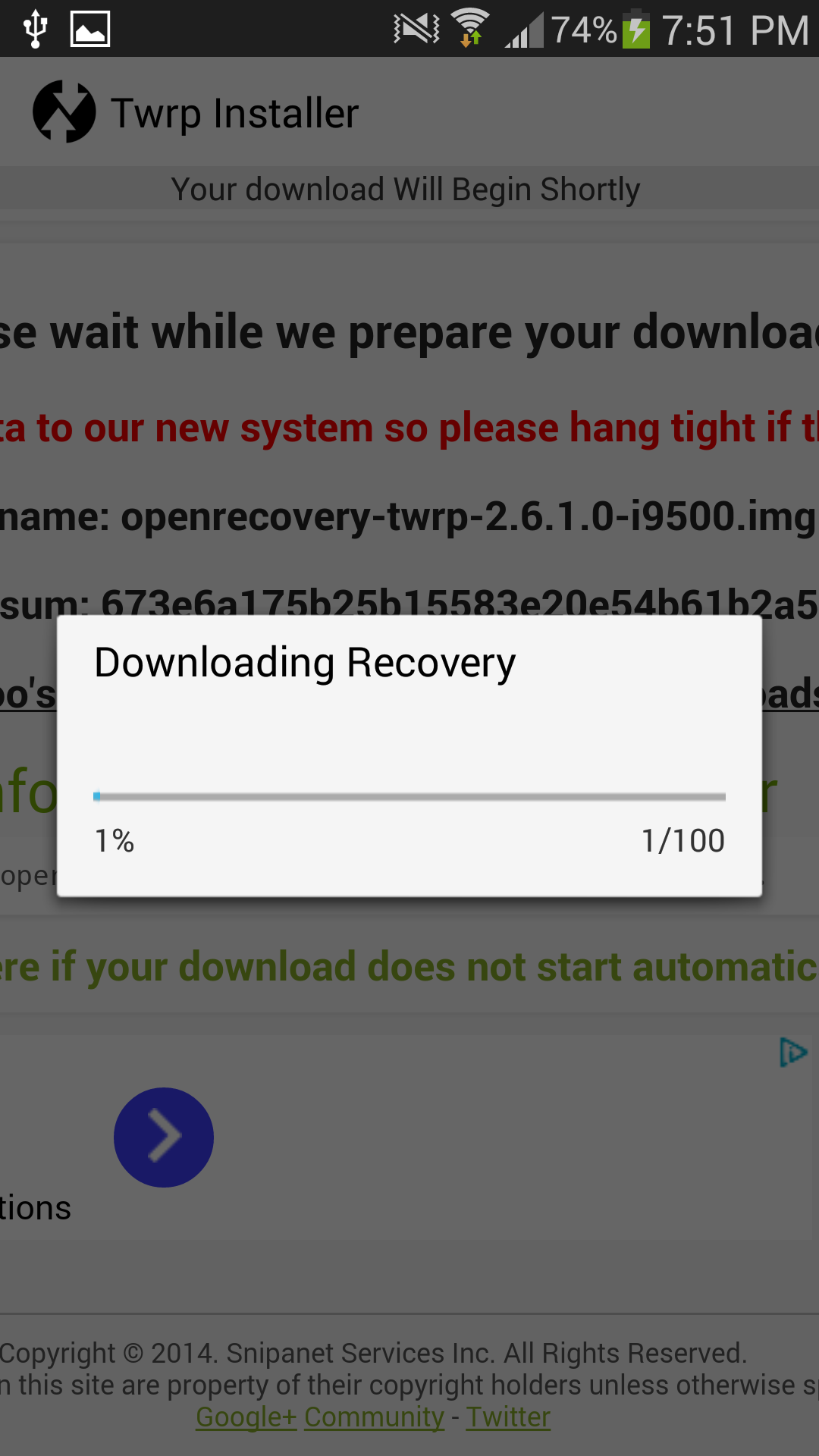This screenshot has height=1456, width=819.
Task: Tap the 1/100 progress counter
Action: click(x=683, y=841)
